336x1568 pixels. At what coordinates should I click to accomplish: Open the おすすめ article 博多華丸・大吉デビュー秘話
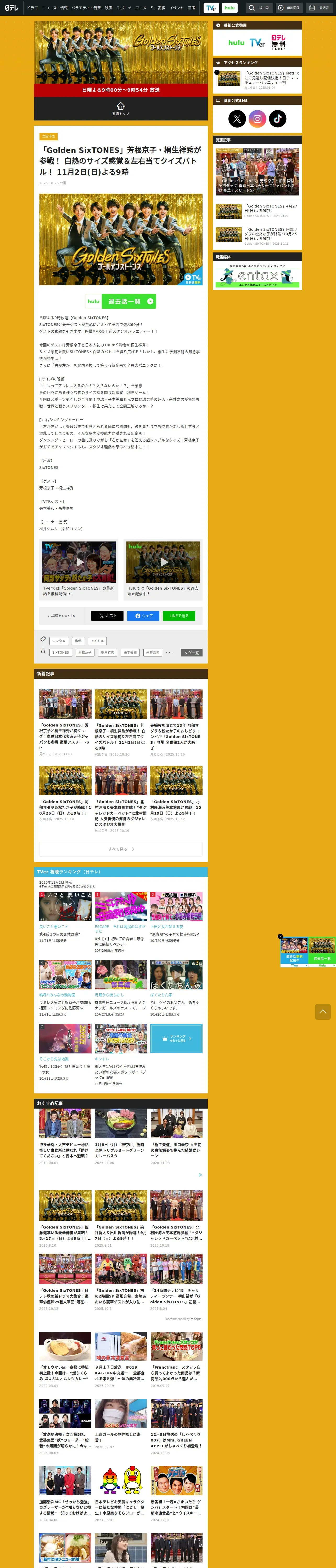click(65, 1137)
